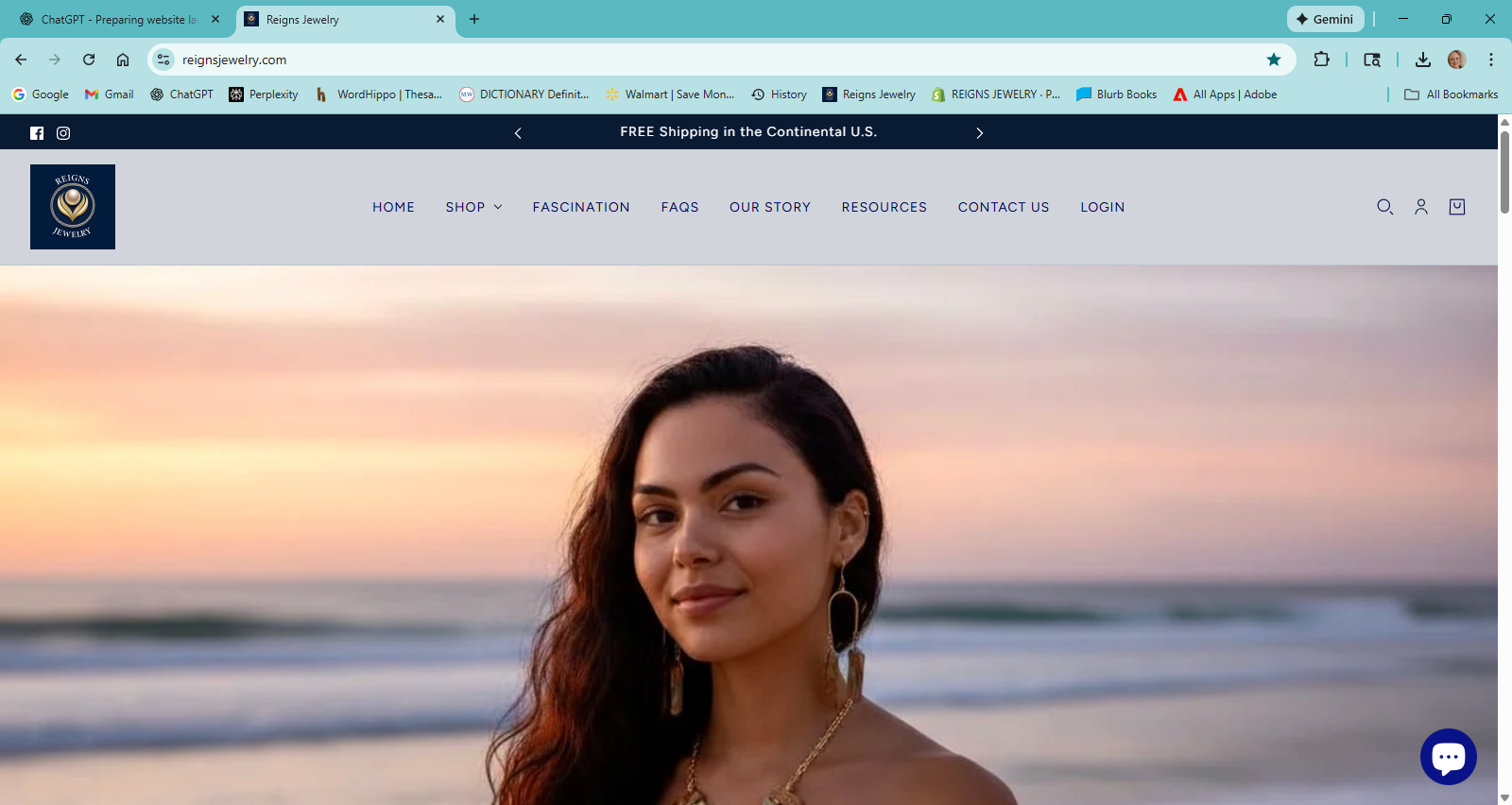Image resolution: width=1512 pixels, height=805 pixels.
Task: Click the LOGIN link
Action: point(1102,207)
